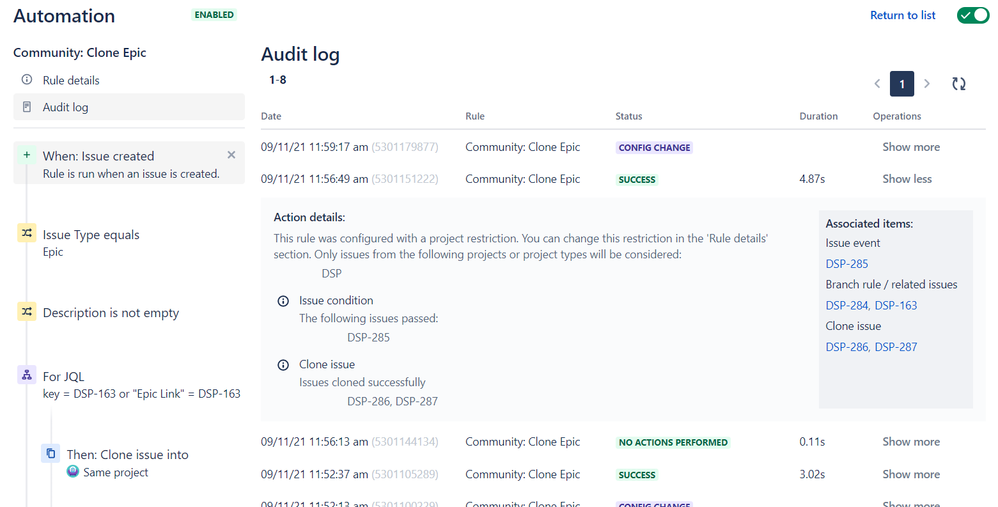Click the Rule details info icon

tap(27, 80)
